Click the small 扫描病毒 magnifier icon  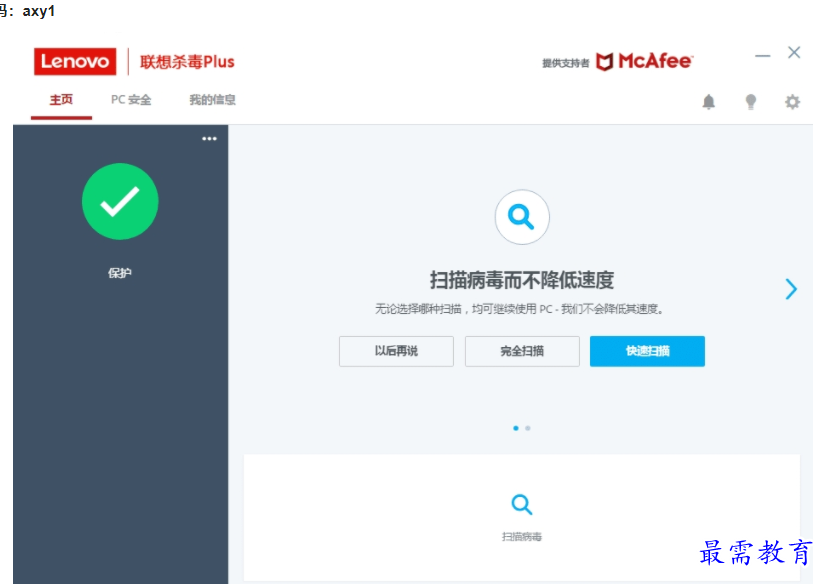point(522,504)
